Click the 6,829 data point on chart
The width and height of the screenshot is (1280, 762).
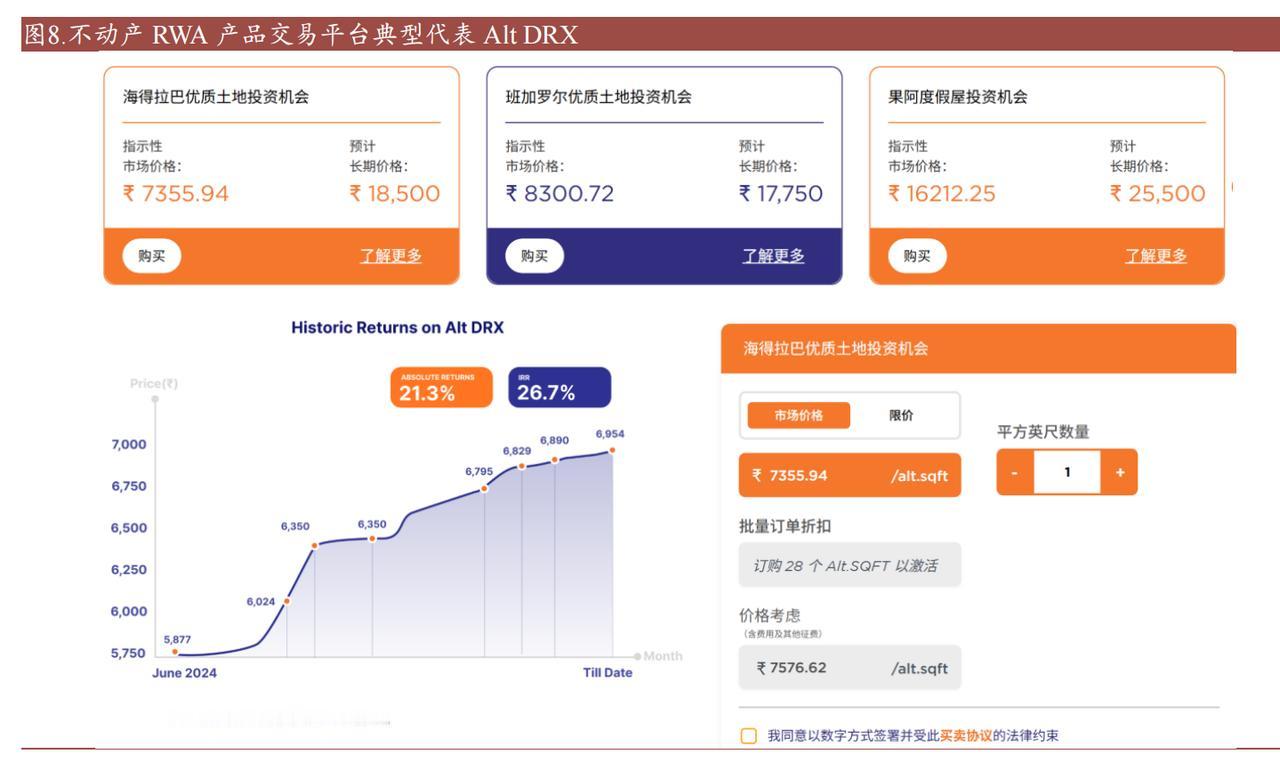pos(522,466)
